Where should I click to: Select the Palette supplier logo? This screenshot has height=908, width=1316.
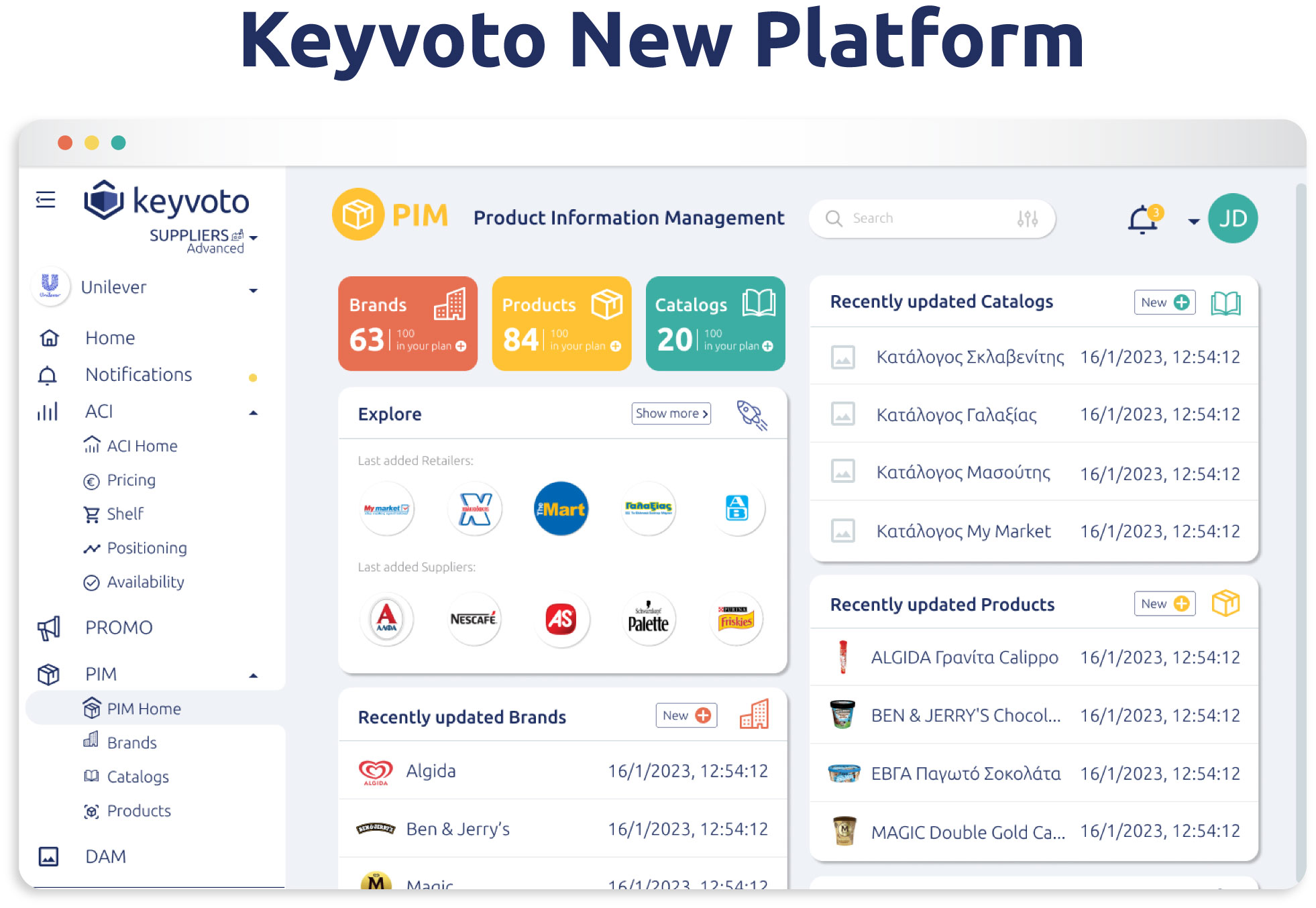(649, 619)
